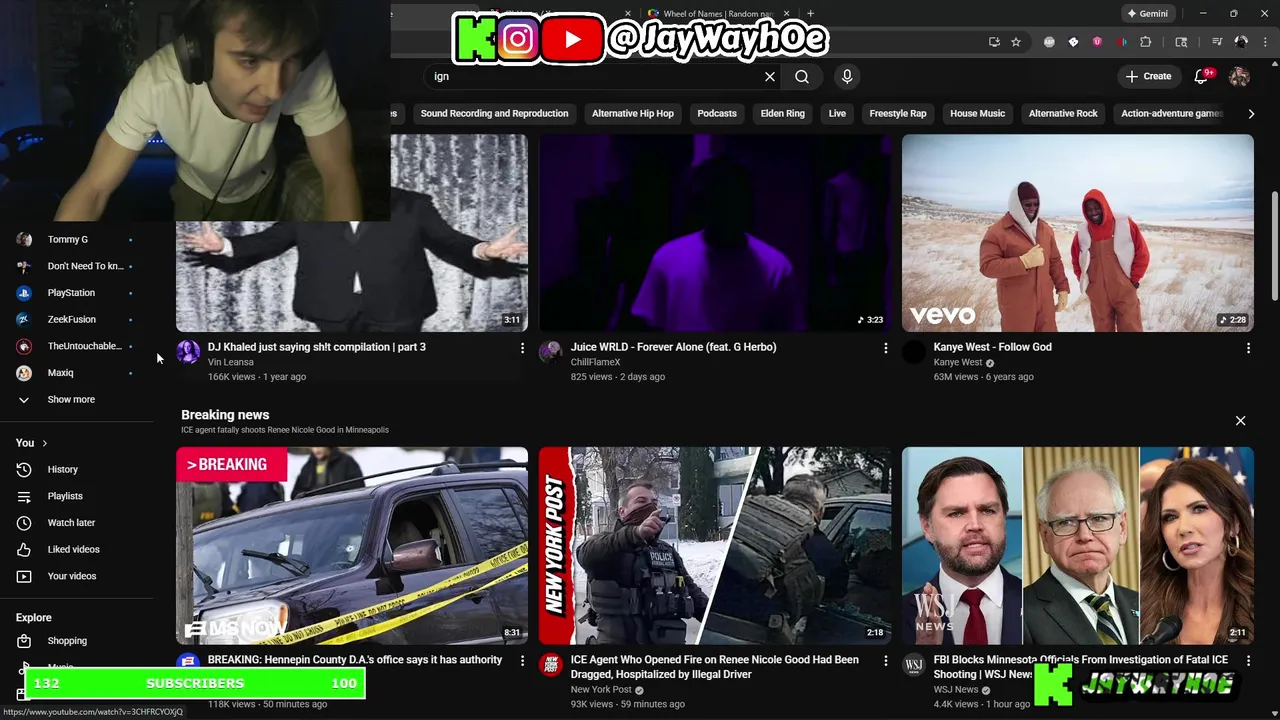Play Kanye West Follow God thumbnail
1280x720 pixels.
1077,233
